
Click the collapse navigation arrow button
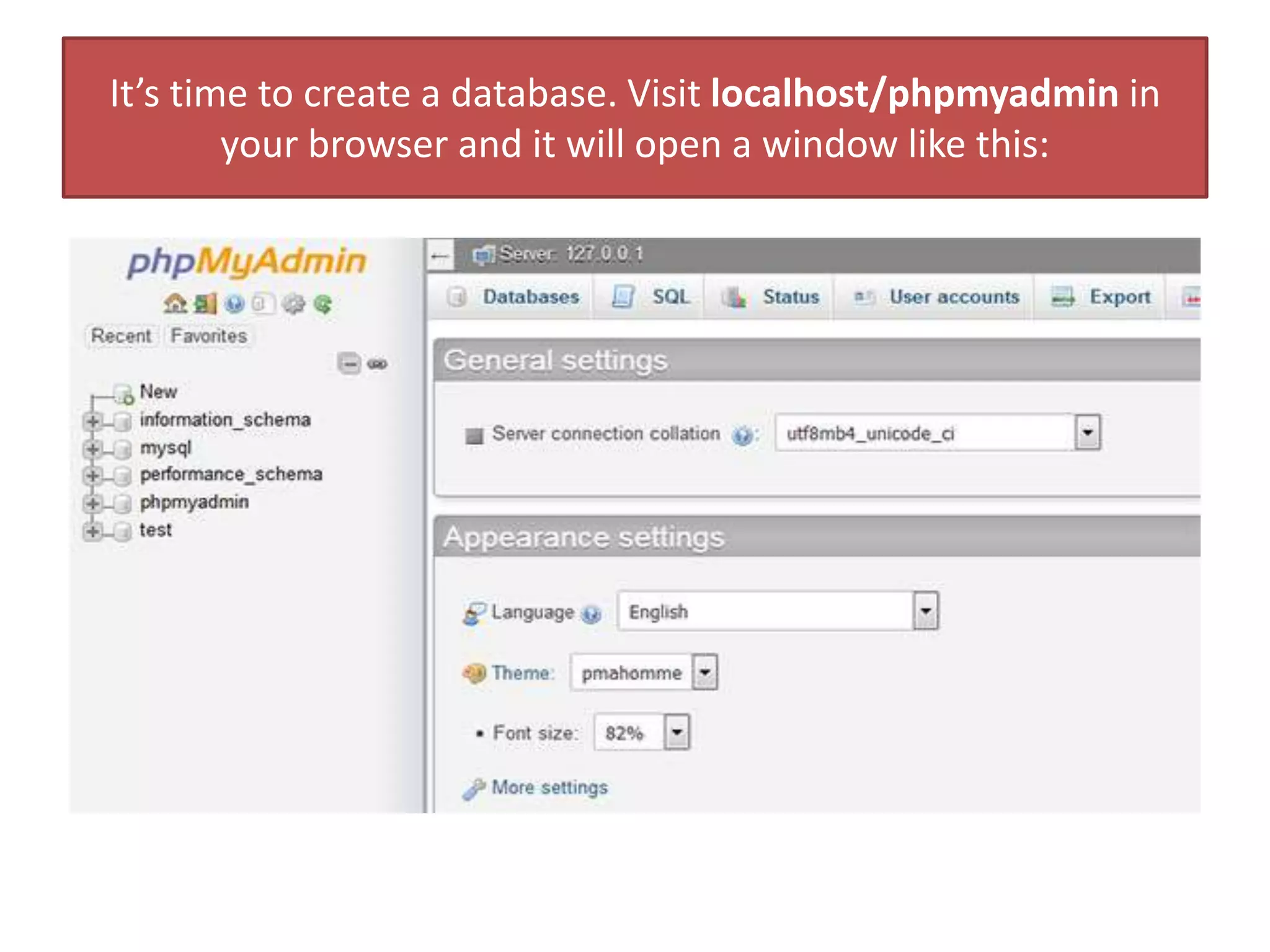click(x=440, y=256)
